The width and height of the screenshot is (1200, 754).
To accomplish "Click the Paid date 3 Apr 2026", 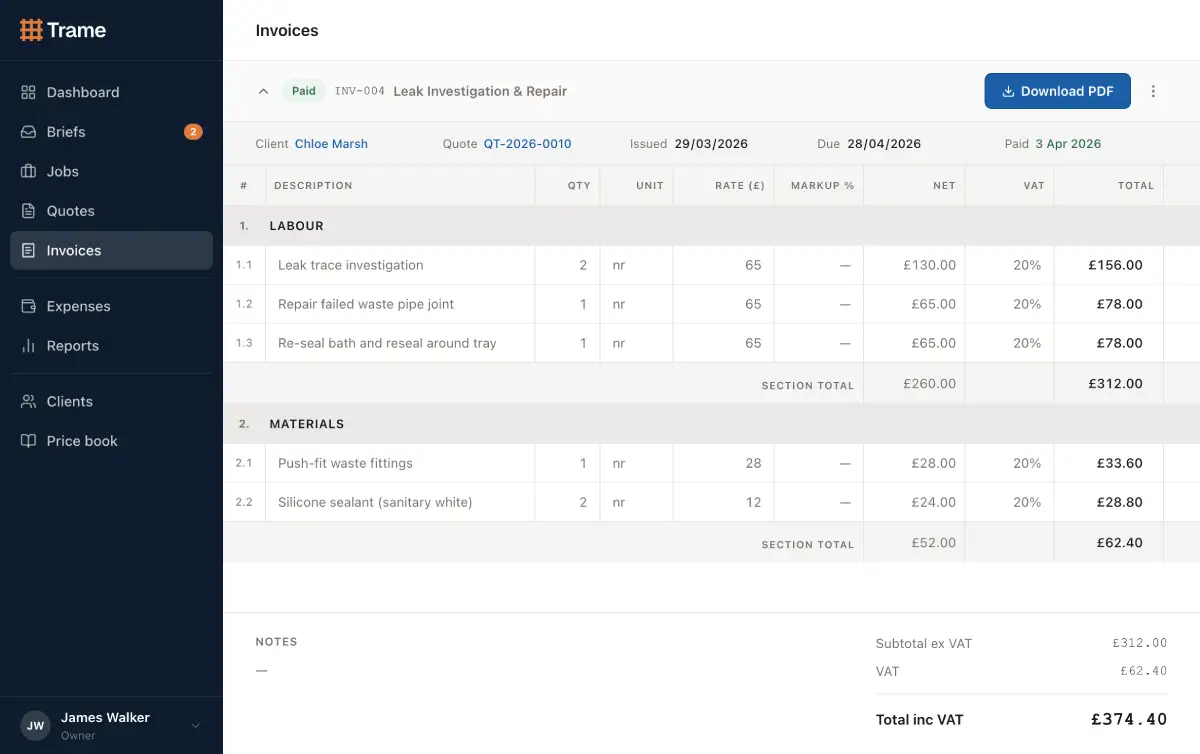I will click(x=1068, y=144).
